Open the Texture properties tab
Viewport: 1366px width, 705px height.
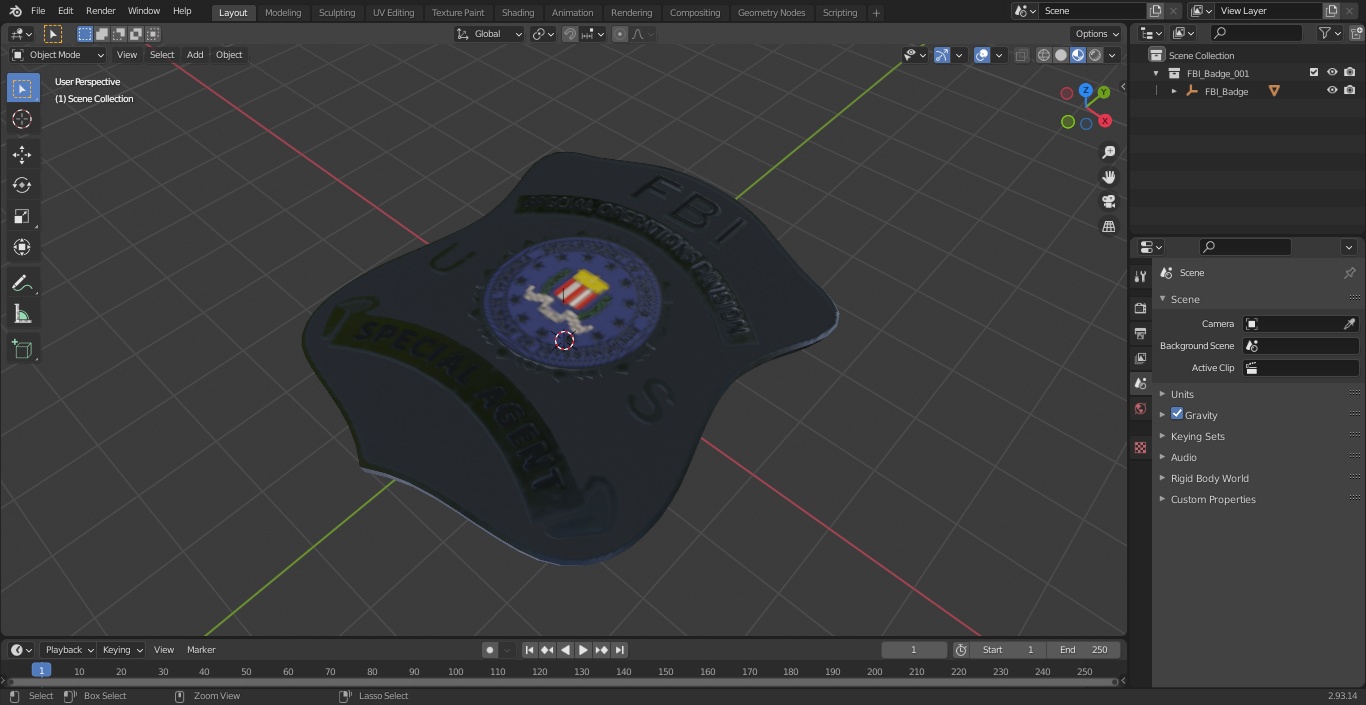pyautogui.click(x=1140, y=447)
